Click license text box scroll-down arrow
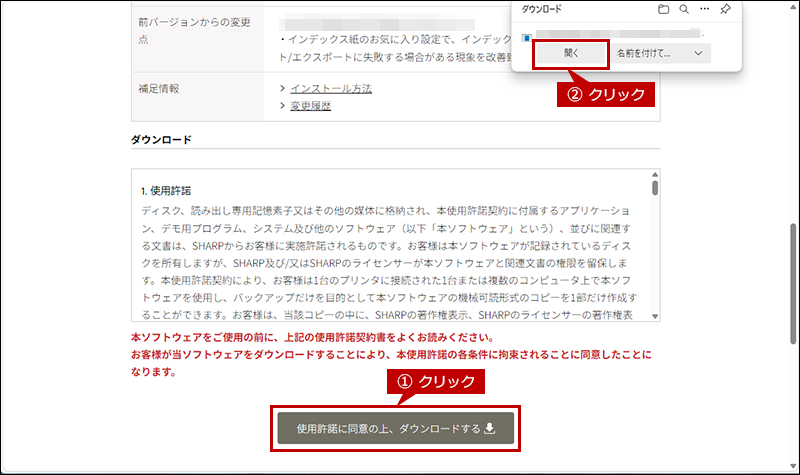This screenshot has height=475, width=800. (655, 316)
